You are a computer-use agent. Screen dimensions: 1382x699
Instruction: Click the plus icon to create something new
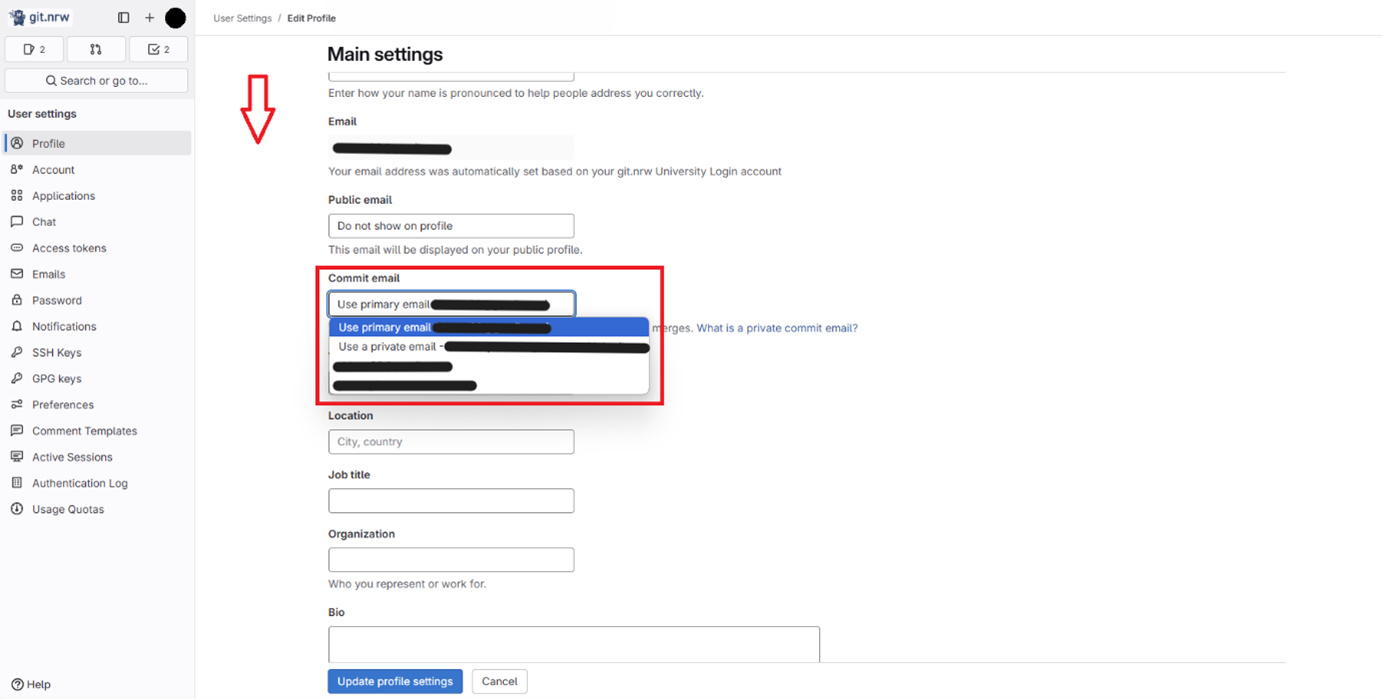click(x=148, y=17)
